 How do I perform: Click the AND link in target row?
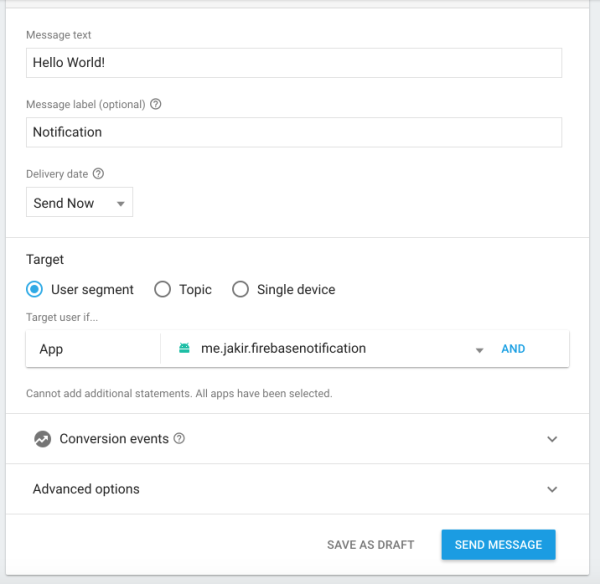[513, 349]
